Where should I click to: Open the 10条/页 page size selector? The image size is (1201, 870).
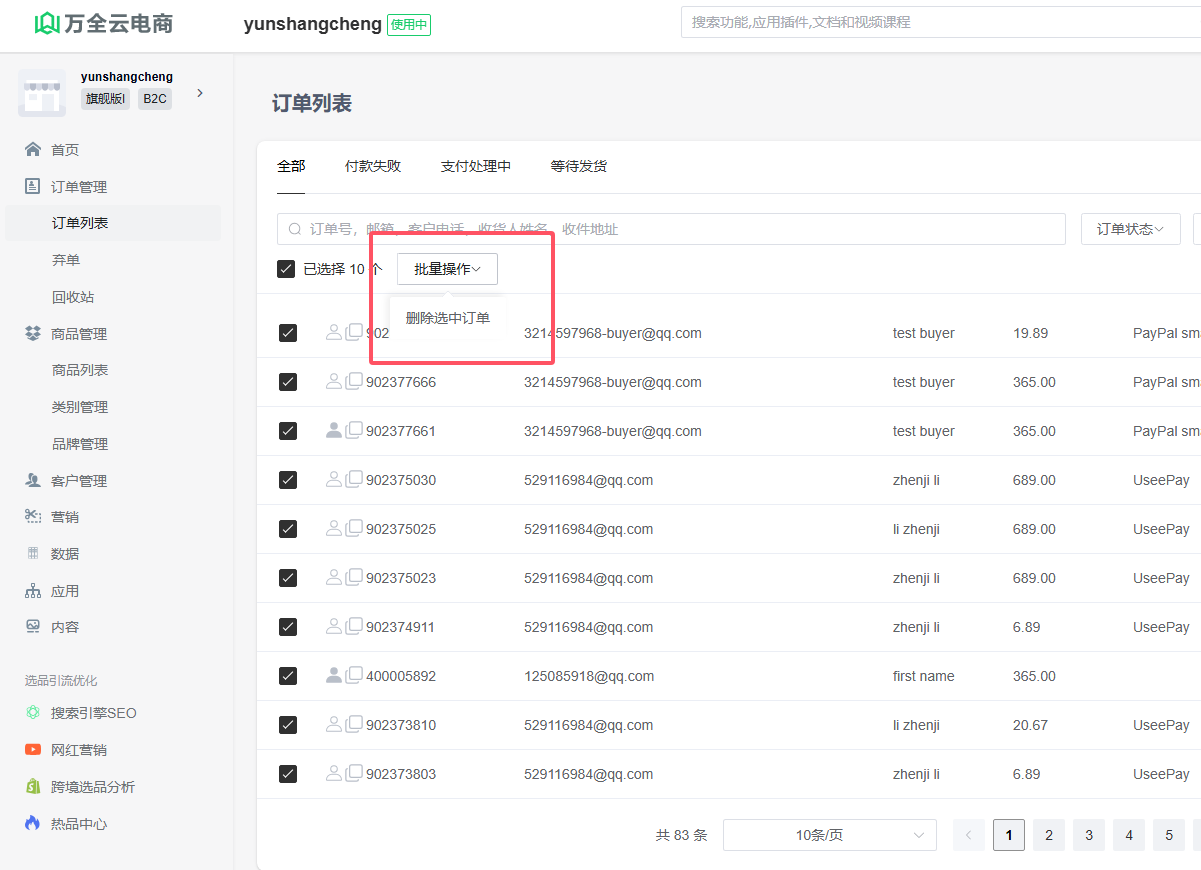click(x=829, y=835)
